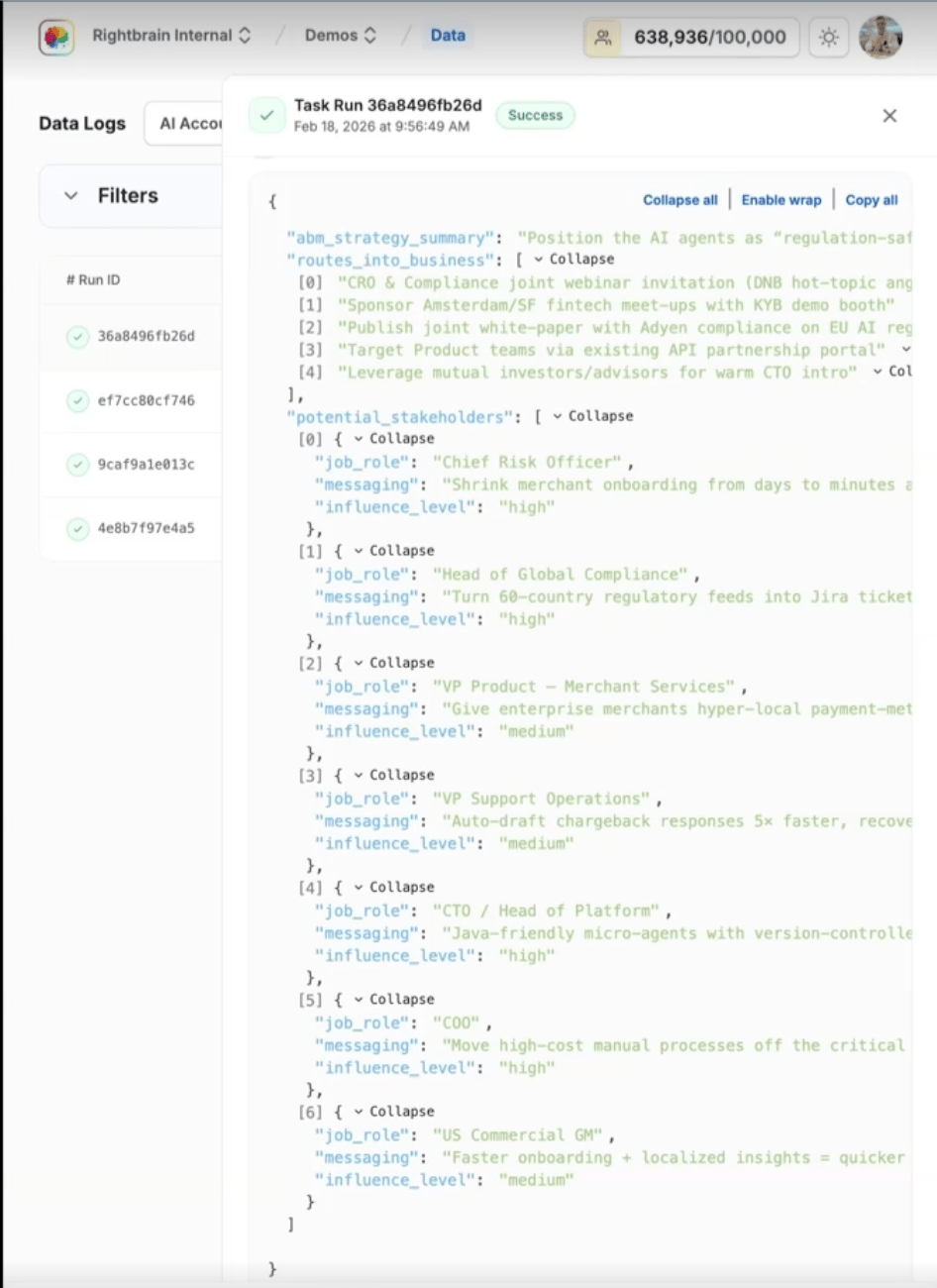
Task: Click the green success check icon beside Task Run
Action: pyautogui.click(x=266, y=115)
